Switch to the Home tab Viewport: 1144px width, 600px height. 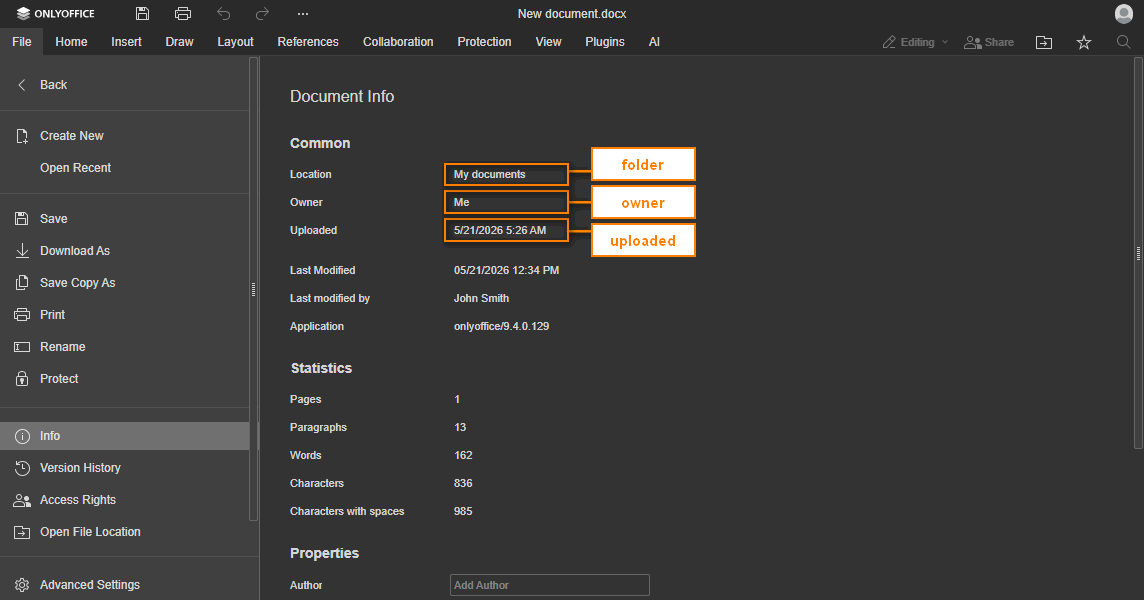coord(72,42)
